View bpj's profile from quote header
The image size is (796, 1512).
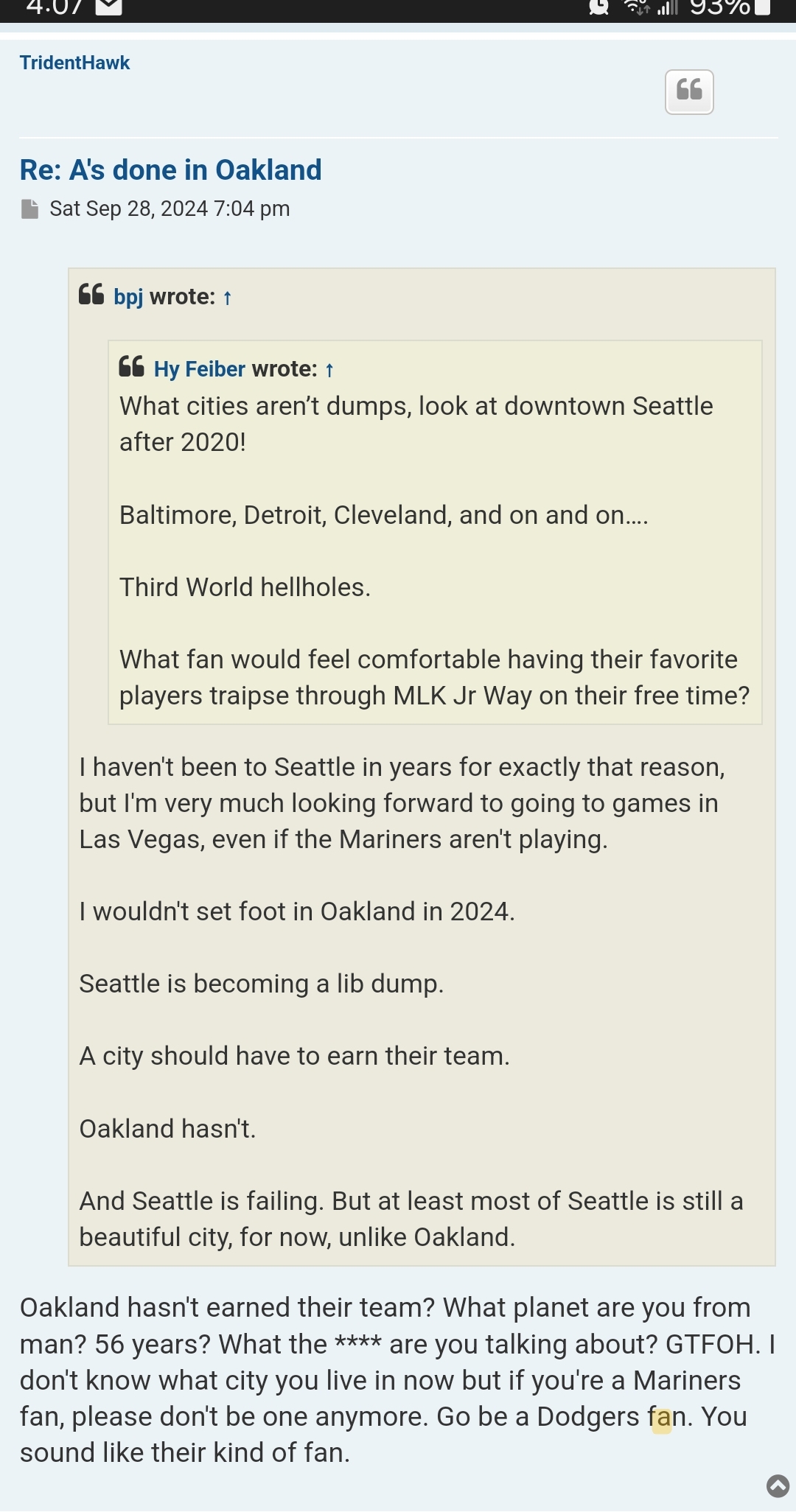[x=128, y=297]
